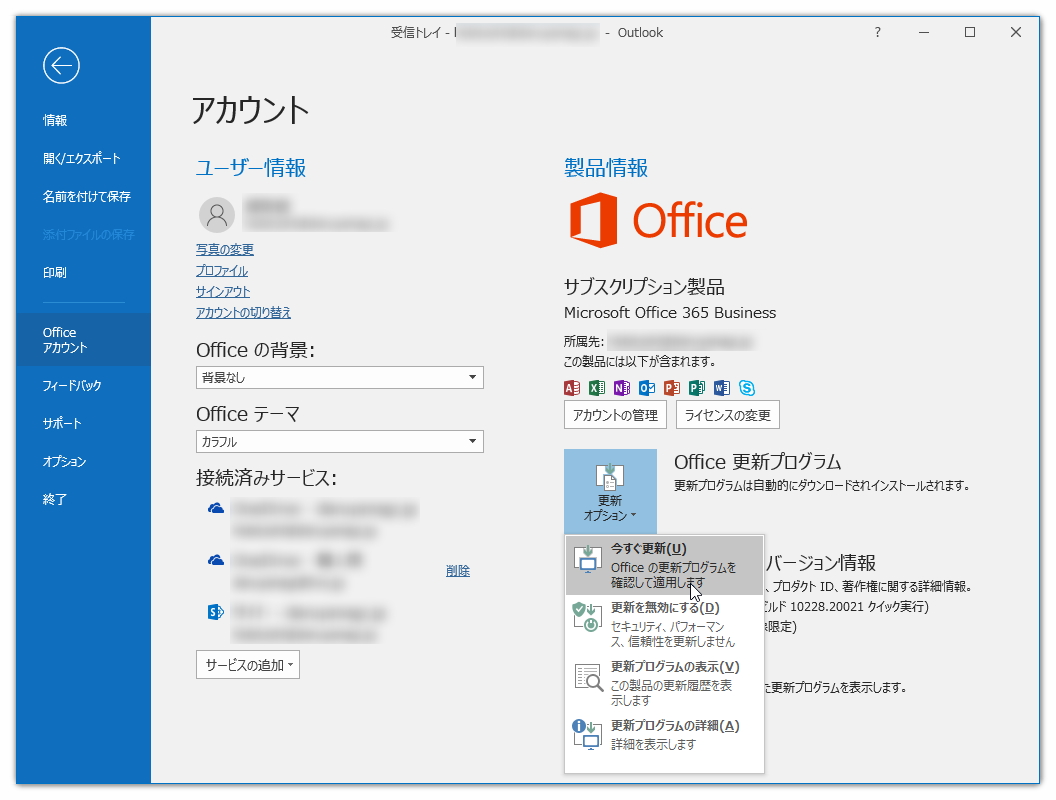Image resolution: width=1056 pixels, height=800 pixels.
Task: Click the アカウントの管理 button
Action: point(615,414)
